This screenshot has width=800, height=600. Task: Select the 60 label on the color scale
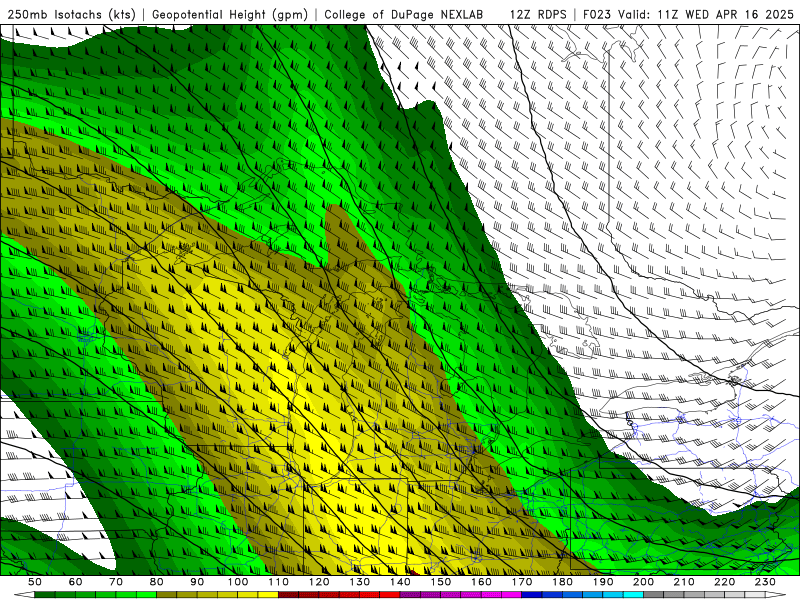tap(76, 582)
